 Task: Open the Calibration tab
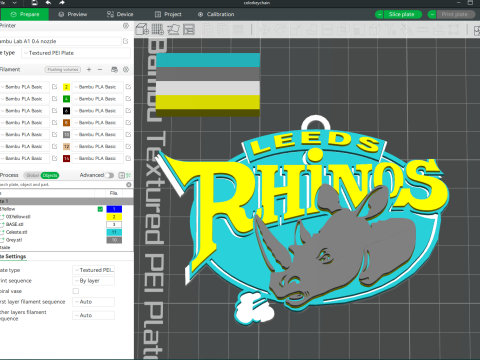click(x=216, y=14)
